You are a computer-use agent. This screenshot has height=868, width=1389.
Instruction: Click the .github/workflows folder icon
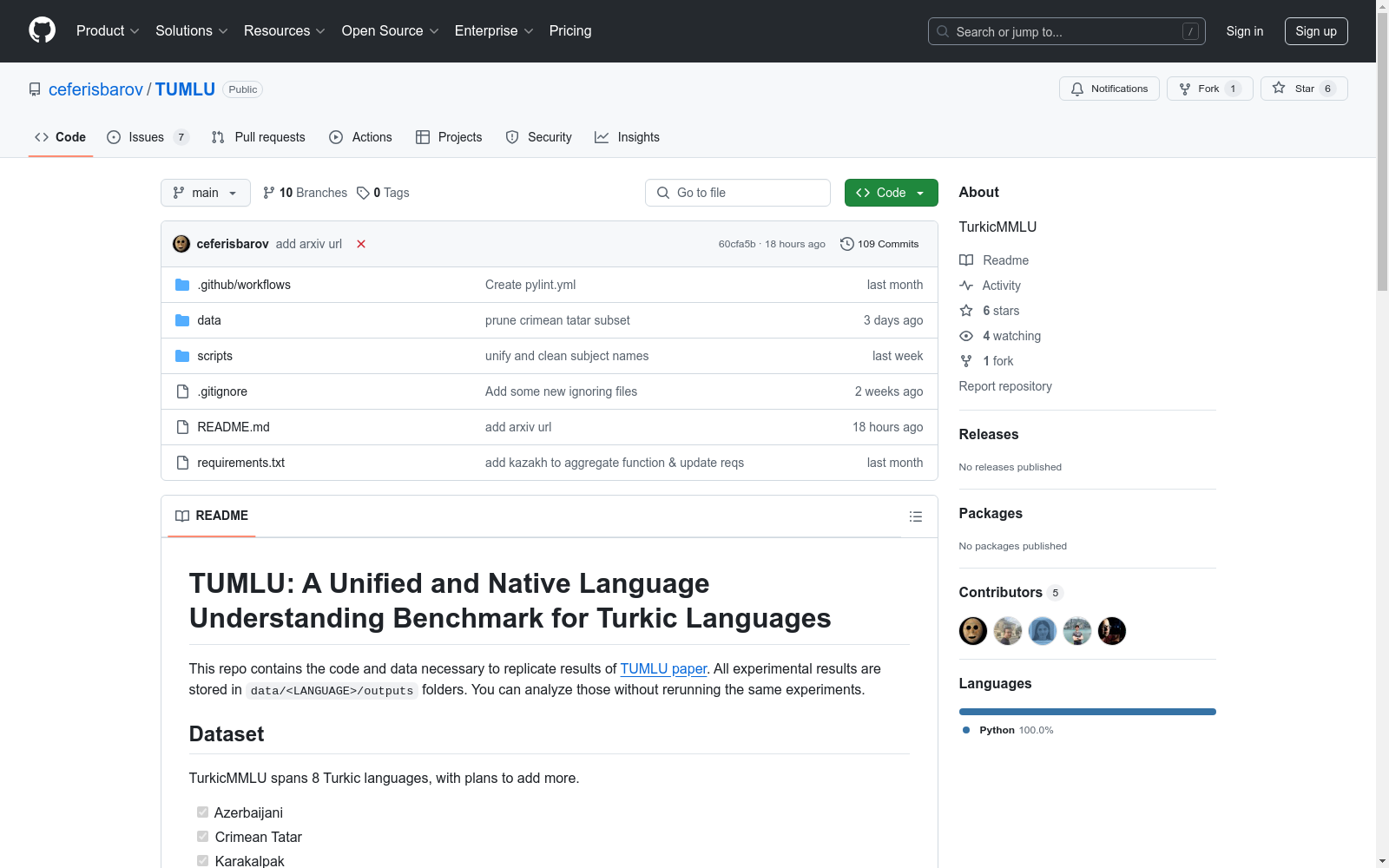tap(182, 285)
